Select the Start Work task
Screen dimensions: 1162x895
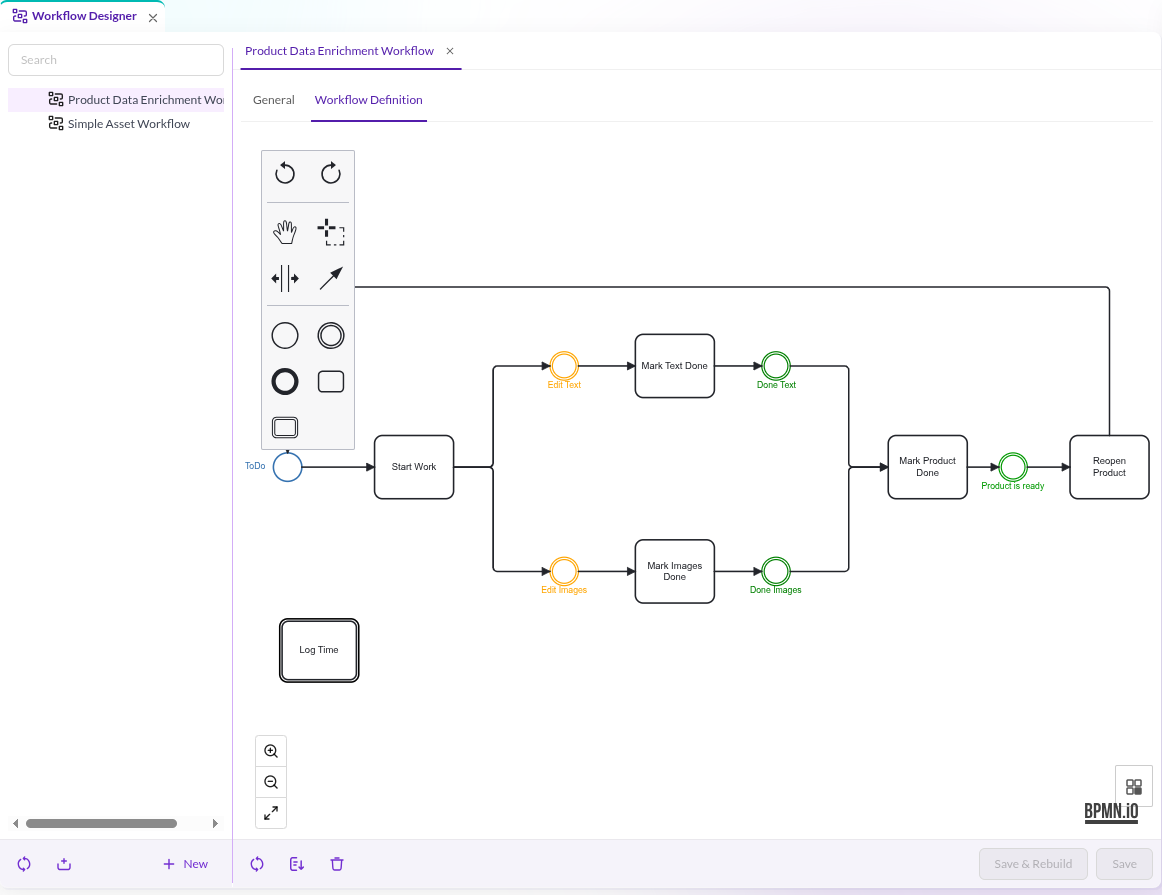[414, 467]
